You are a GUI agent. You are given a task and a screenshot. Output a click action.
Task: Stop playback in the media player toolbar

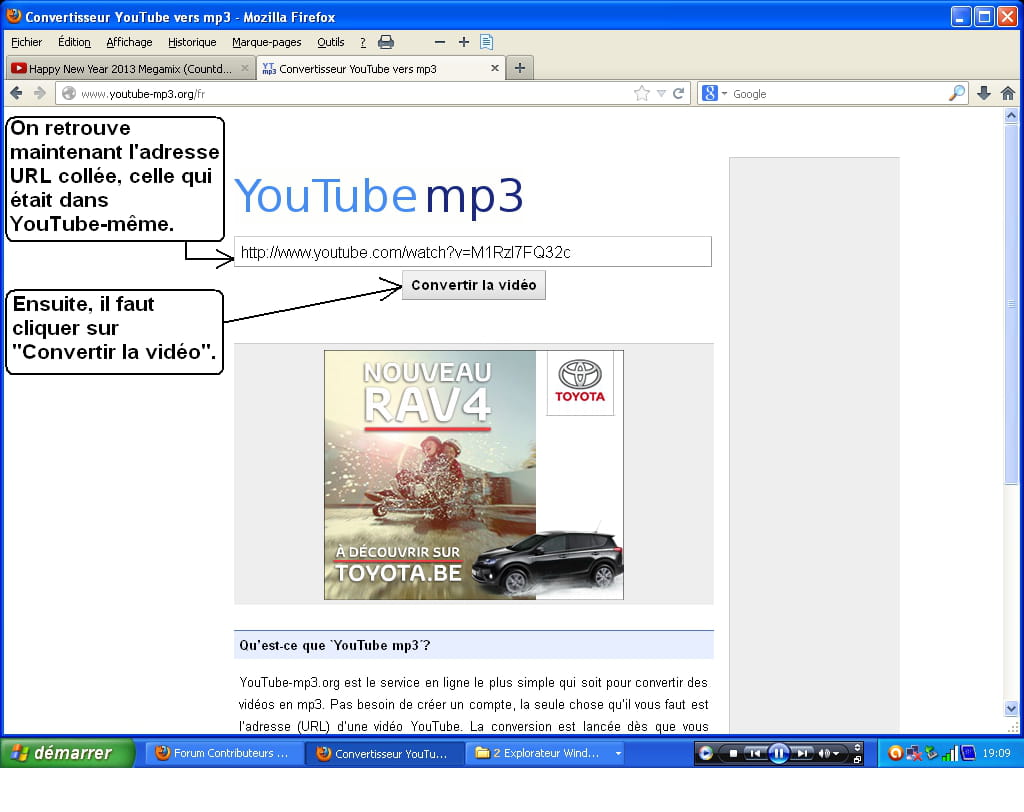pyautogui.click(x=733, y=753)
